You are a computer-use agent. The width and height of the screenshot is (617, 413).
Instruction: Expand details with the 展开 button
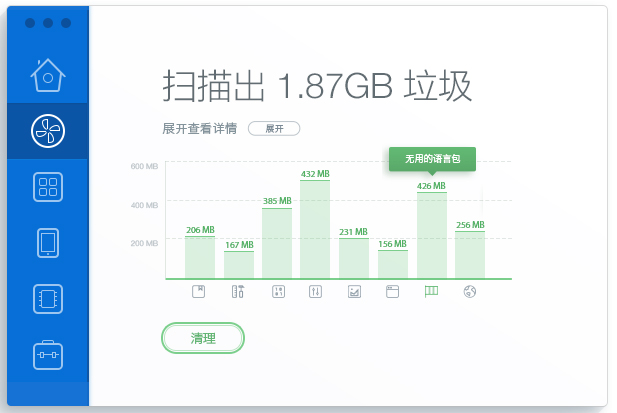274,129
